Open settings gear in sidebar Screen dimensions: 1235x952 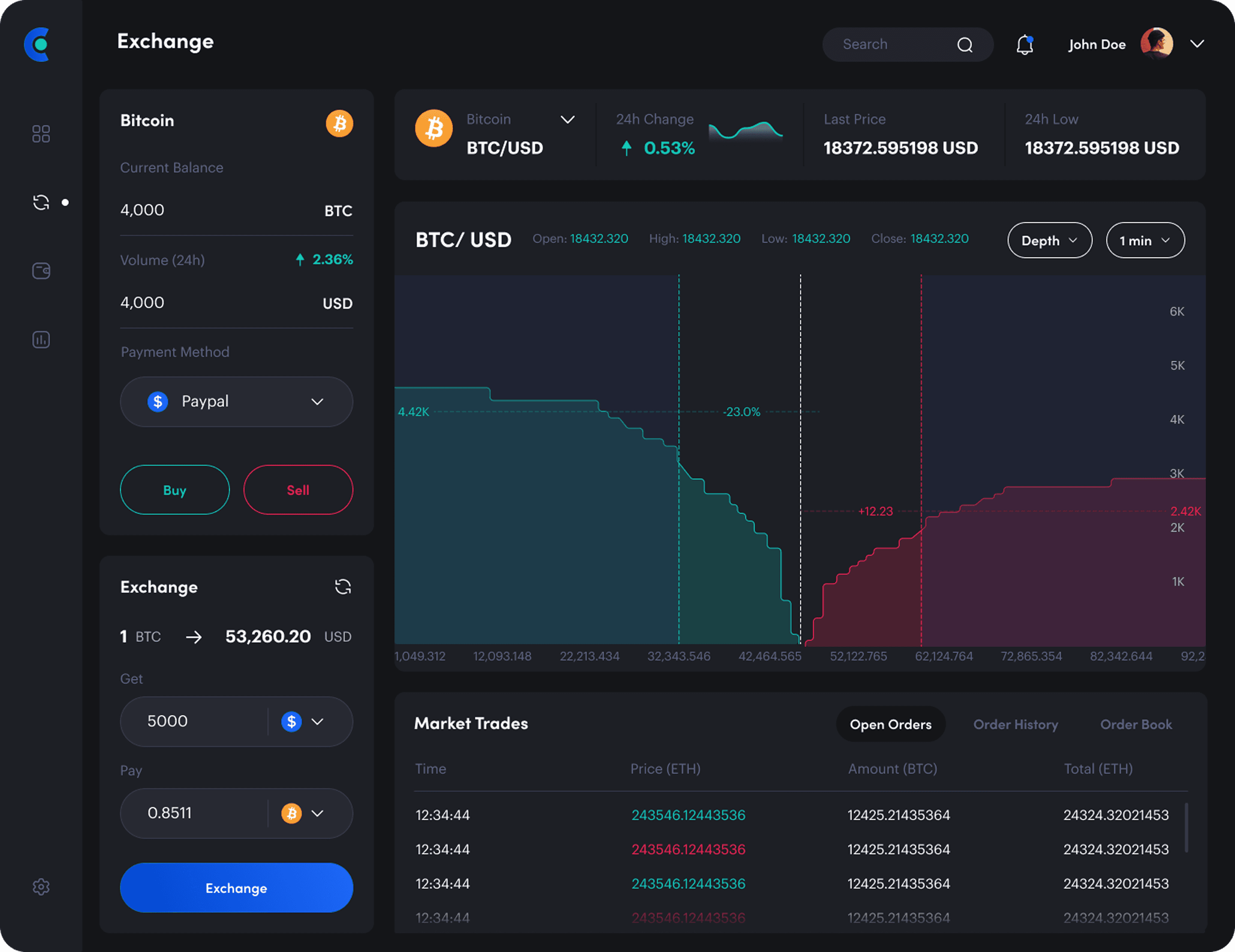[41, 886]
